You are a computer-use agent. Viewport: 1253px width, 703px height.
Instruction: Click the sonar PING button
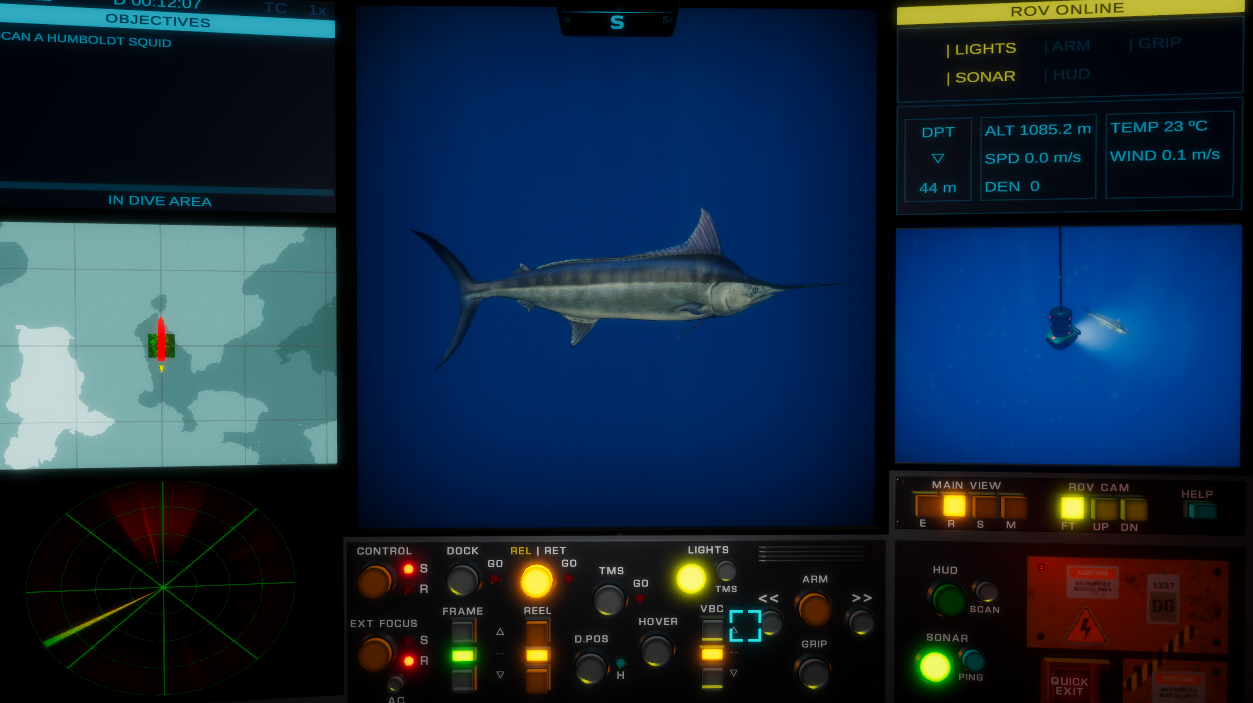(972, 660)
